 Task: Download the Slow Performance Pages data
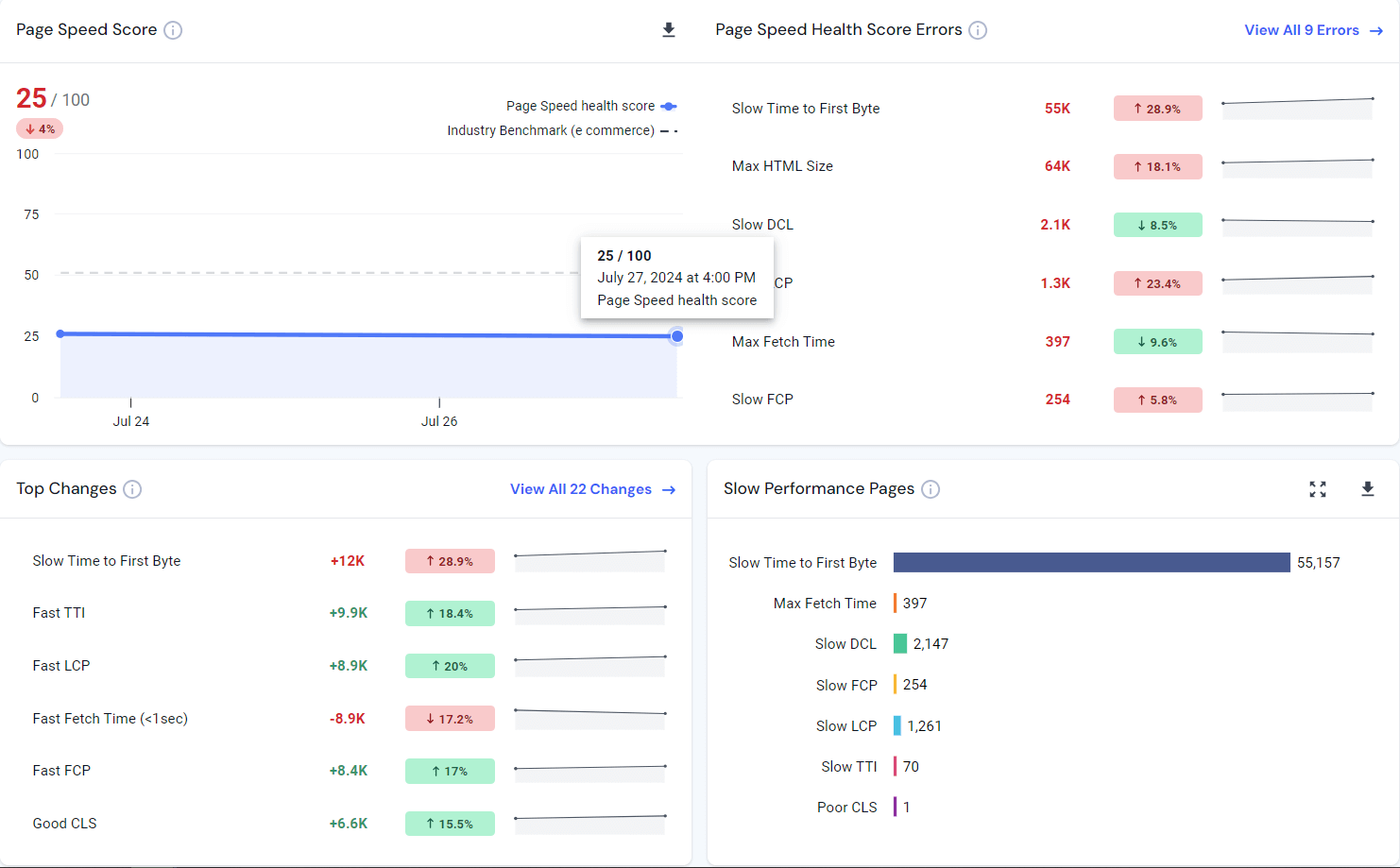1368,489
